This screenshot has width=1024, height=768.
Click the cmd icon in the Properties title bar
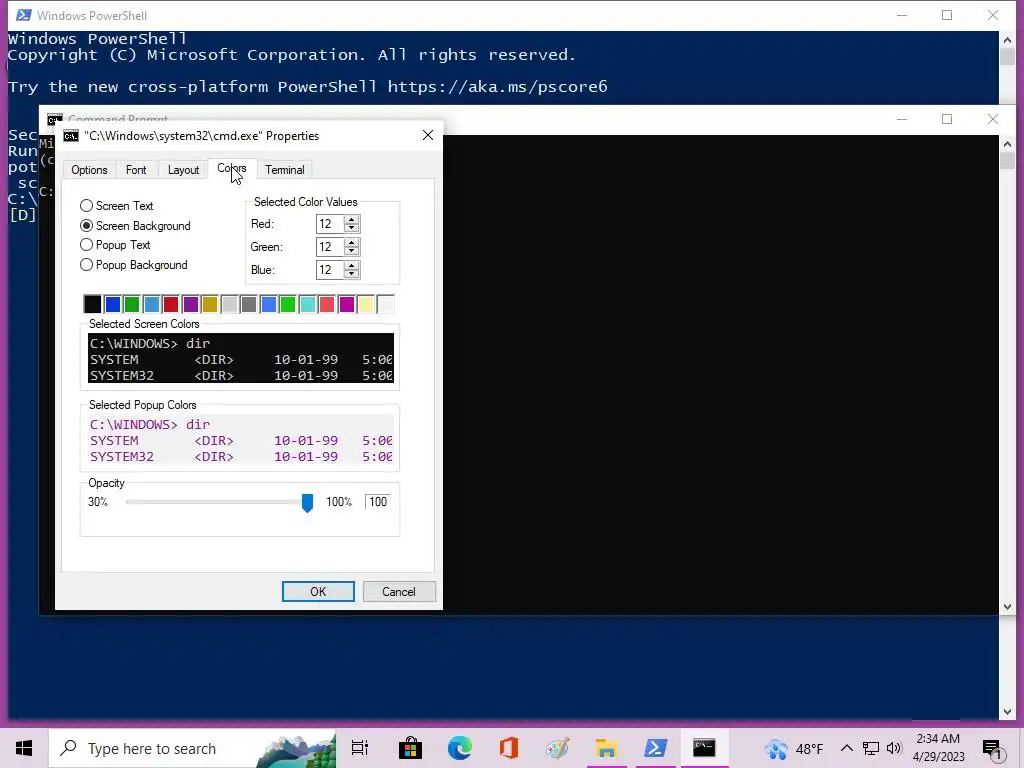click(71, 136)
